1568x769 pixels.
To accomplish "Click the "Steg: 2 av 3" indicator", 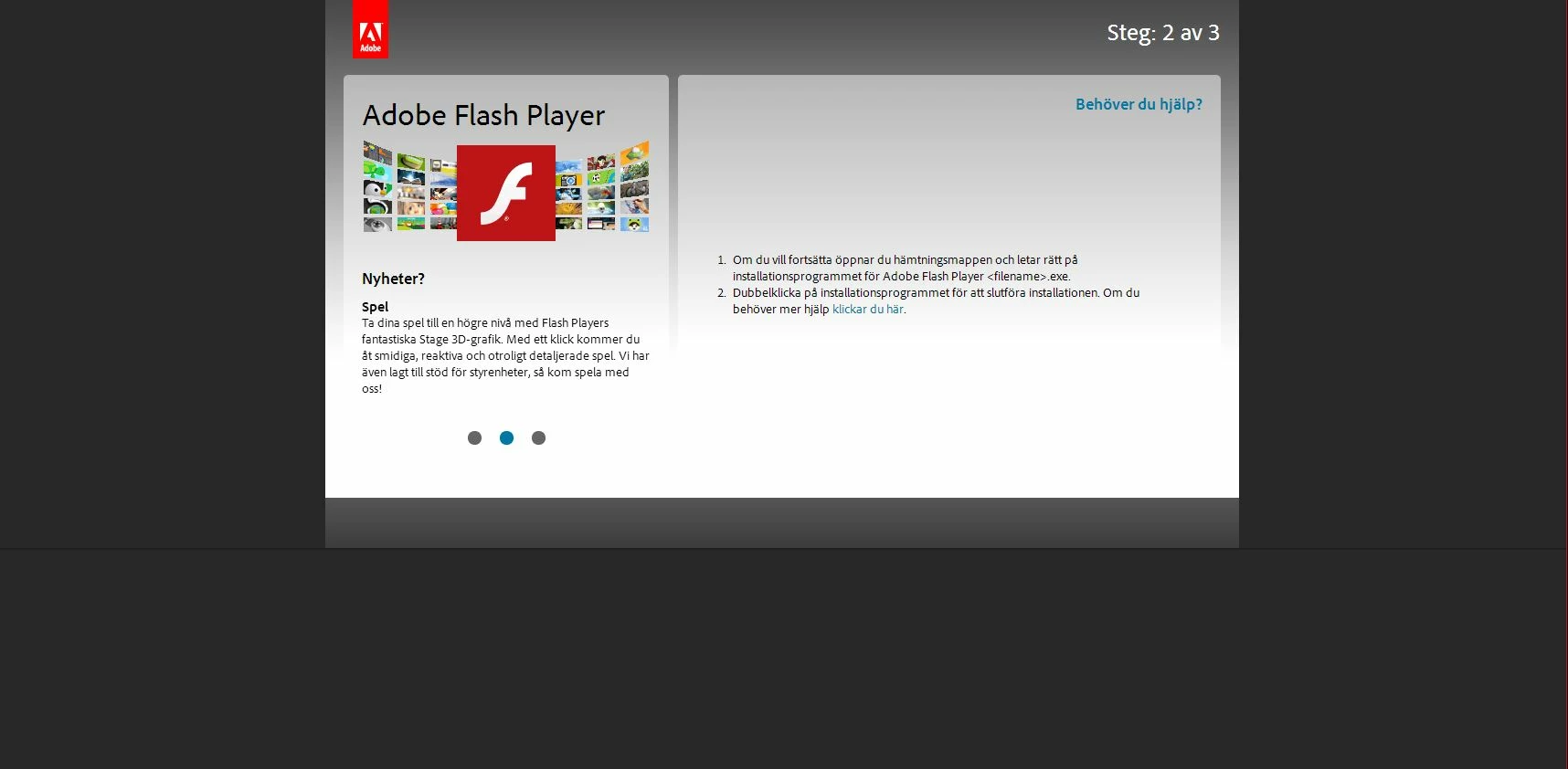I will 1163,33.
